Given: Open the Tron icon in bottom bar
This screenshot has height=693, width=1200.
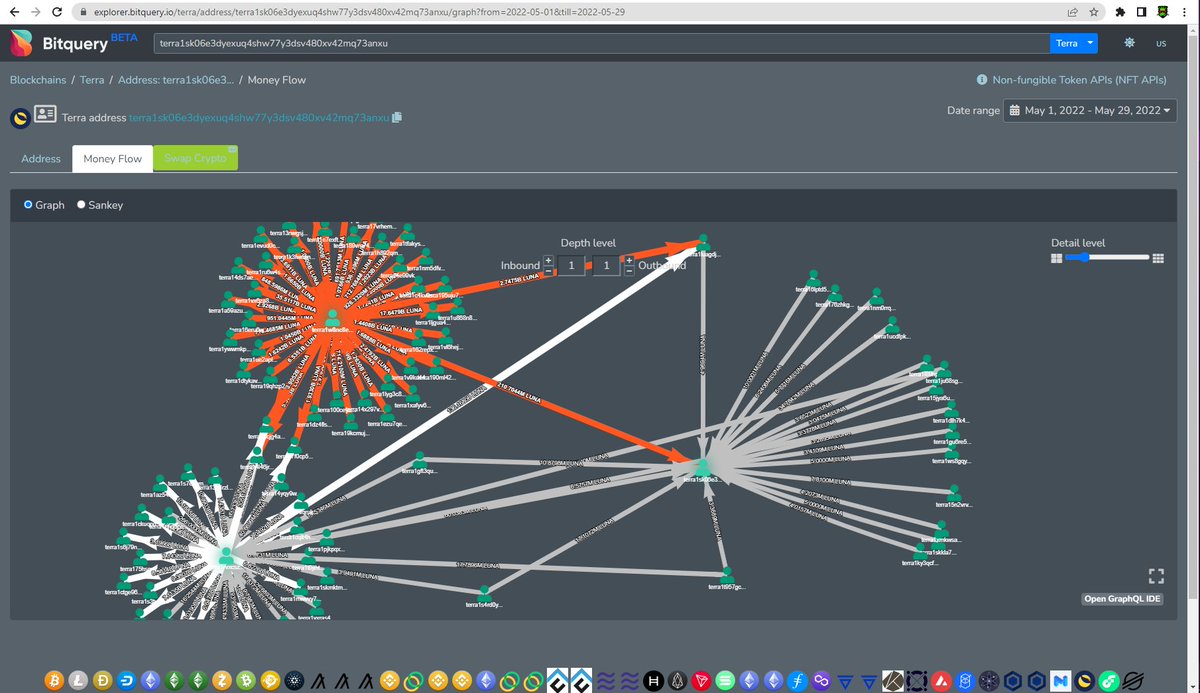Looking at the screenshot, I should click(x=703, y=680).
